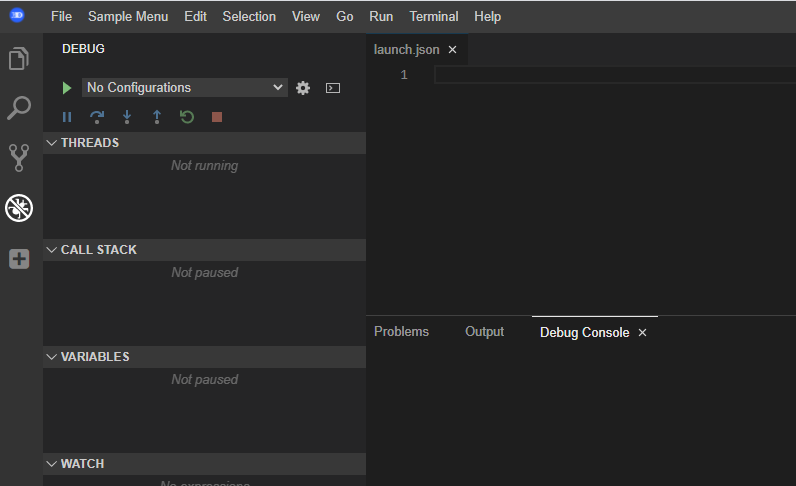Open the Run menu
The height and width of the screenshot is (486, 796).
pyautogui.click(x=381, y=17)
